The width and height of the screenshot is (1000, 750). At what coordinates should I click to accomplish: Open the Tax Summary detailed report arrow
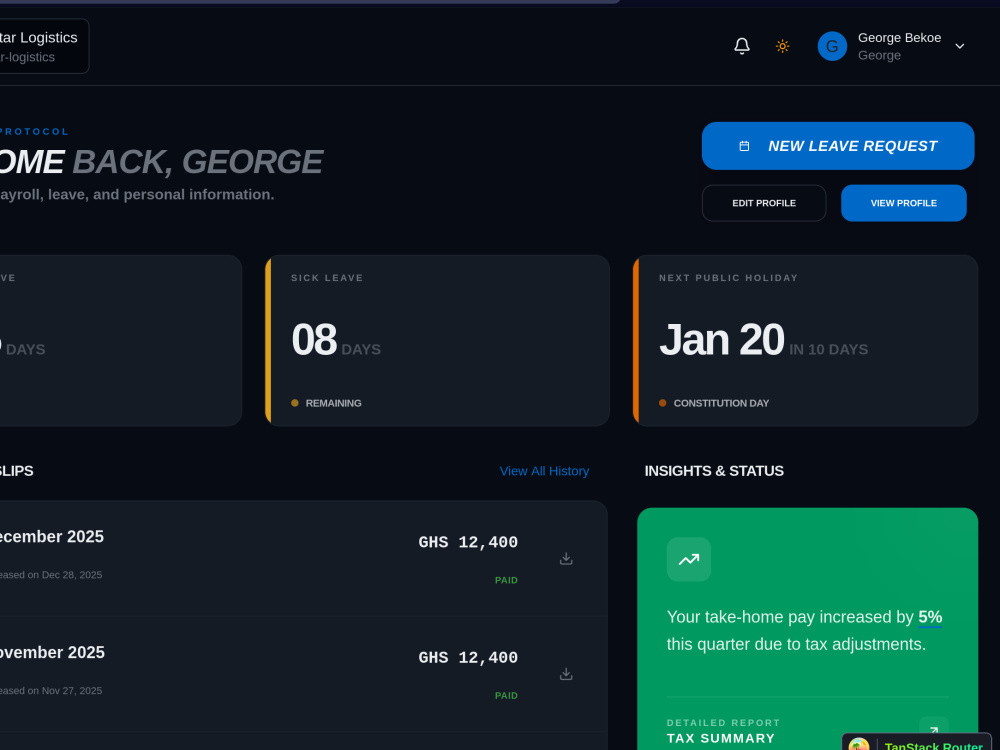point(934,731)
